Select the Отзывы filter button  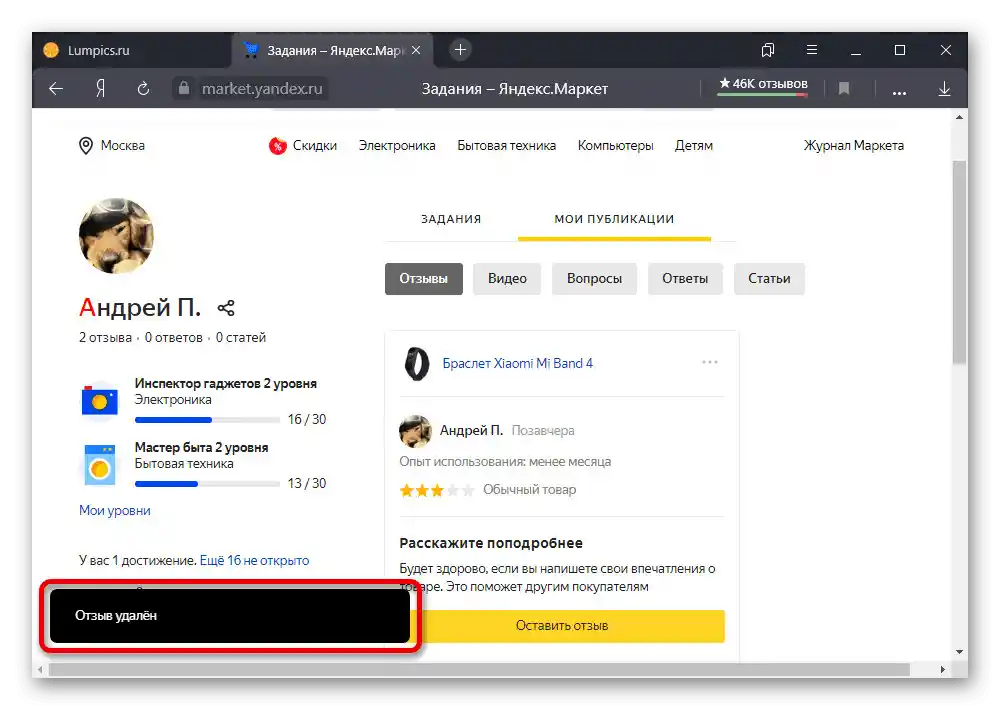pyautogui.click(x=423, y=279)
